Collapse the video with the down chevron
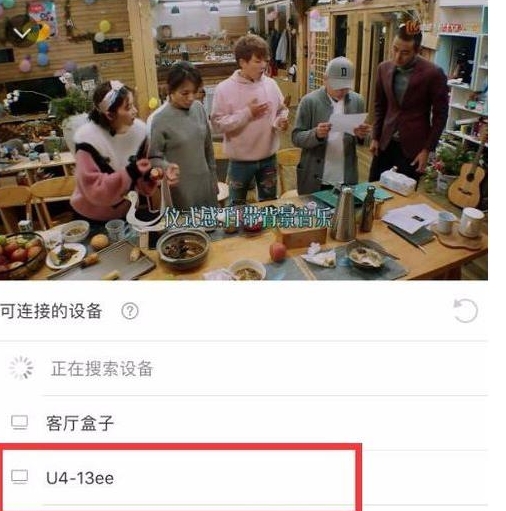Viewport: 506px width, 511px height. (22, 33)
